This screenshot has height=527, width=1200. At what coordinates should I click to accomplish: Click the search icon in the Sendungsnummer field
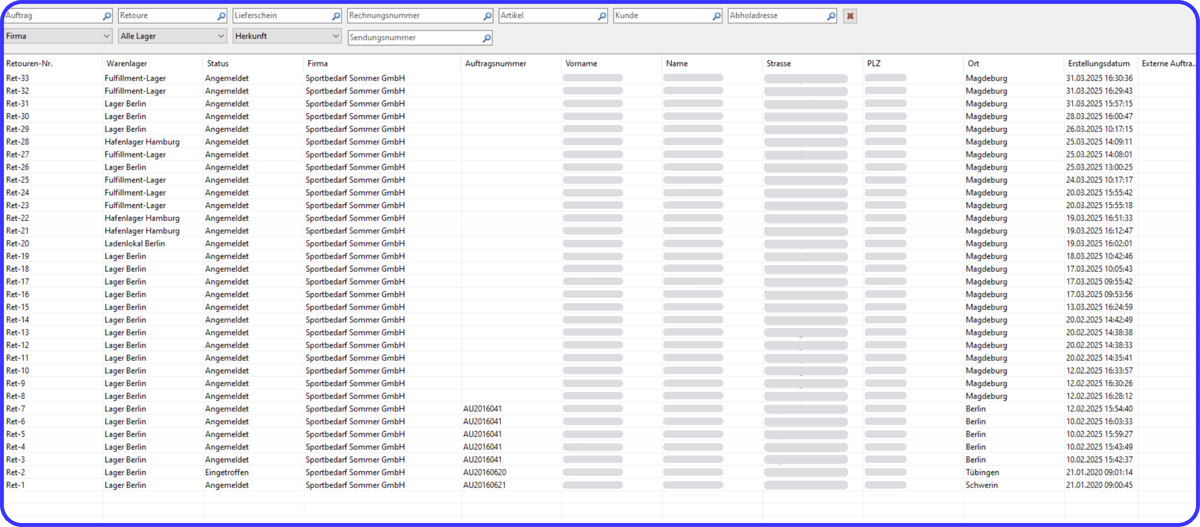487,38
